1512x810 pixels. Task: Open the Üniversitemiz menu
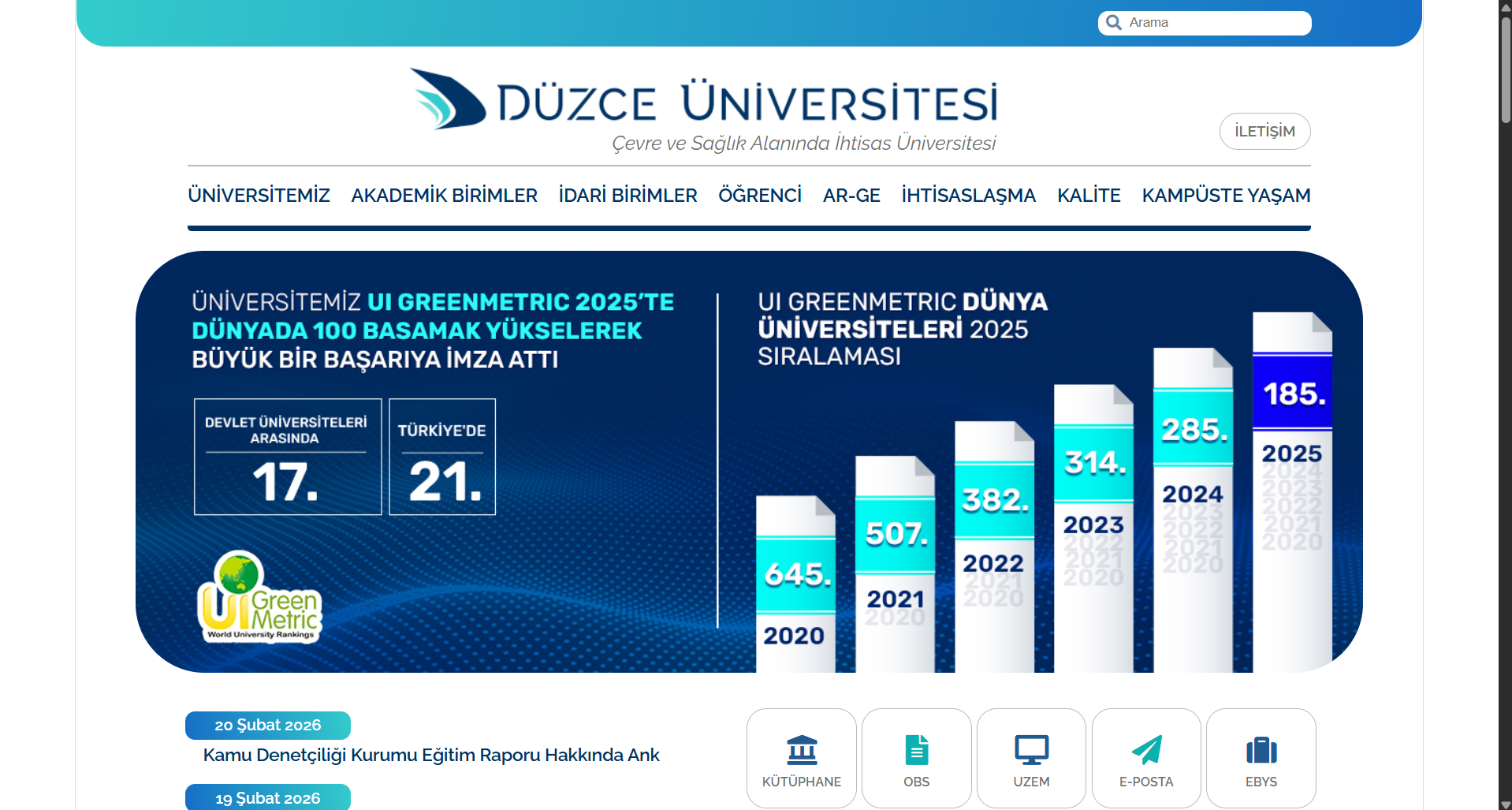(x=259, y=196)
